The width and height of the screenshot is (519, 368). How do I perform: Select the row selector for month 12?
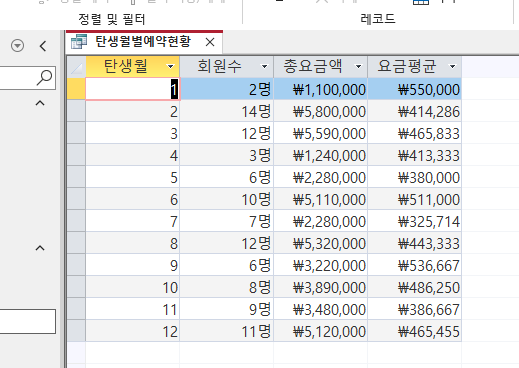coord(76,331)
